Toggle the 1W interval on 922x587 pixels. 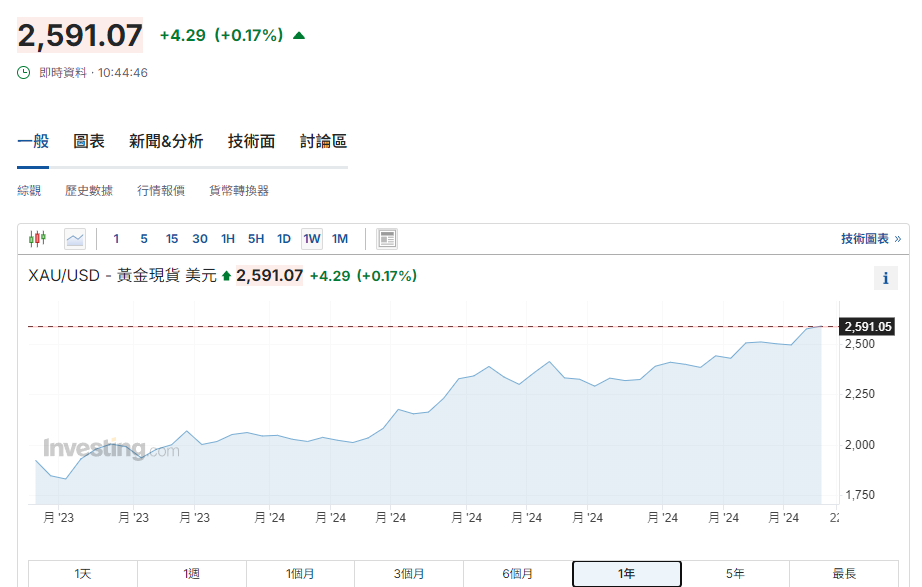[311, 238]
